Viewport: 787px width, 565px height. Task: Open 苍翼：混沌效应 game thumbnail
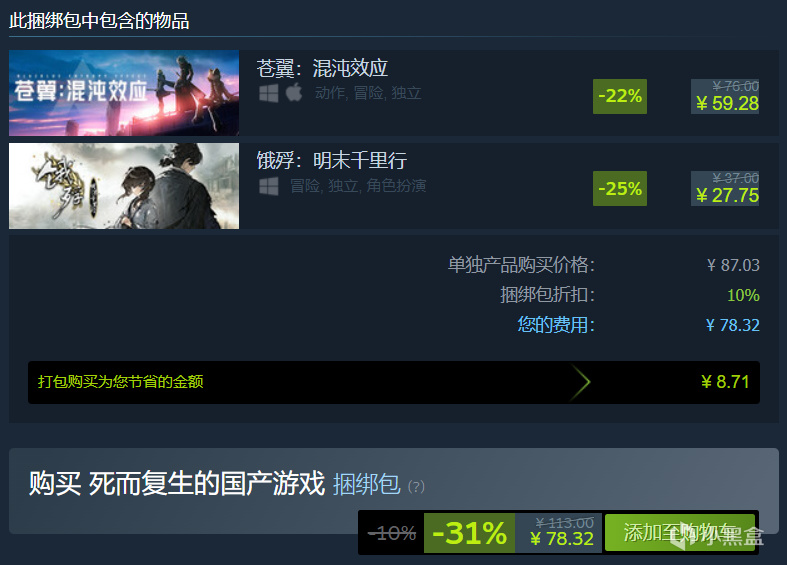124,93
